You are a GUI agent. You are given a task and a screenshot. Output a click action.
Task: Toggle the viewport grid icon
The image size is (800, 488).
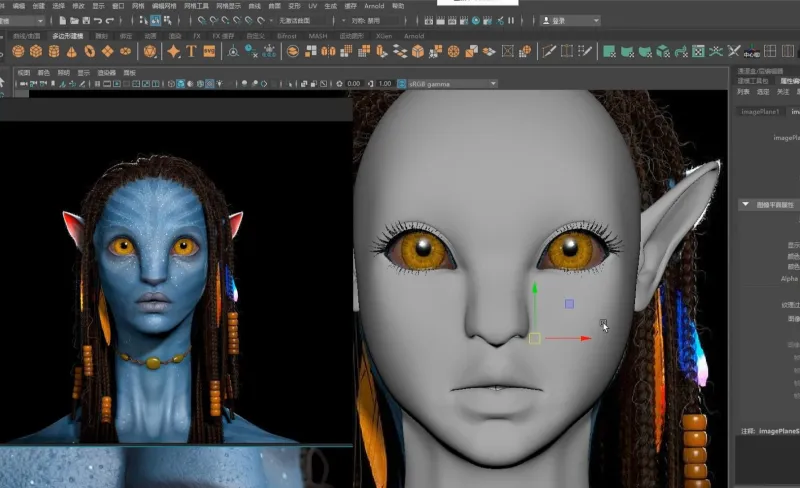point(97,84)
